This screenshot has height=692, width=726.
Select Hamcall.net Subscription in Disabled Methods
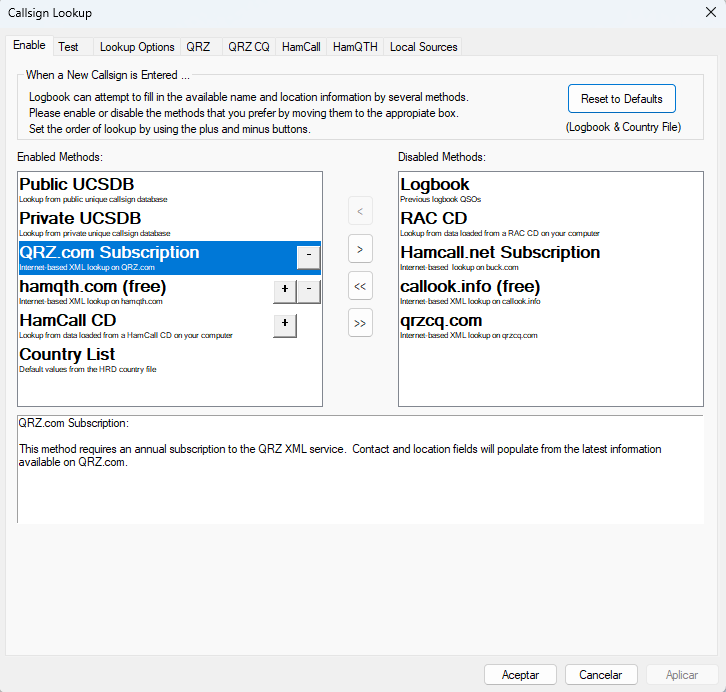551,258
